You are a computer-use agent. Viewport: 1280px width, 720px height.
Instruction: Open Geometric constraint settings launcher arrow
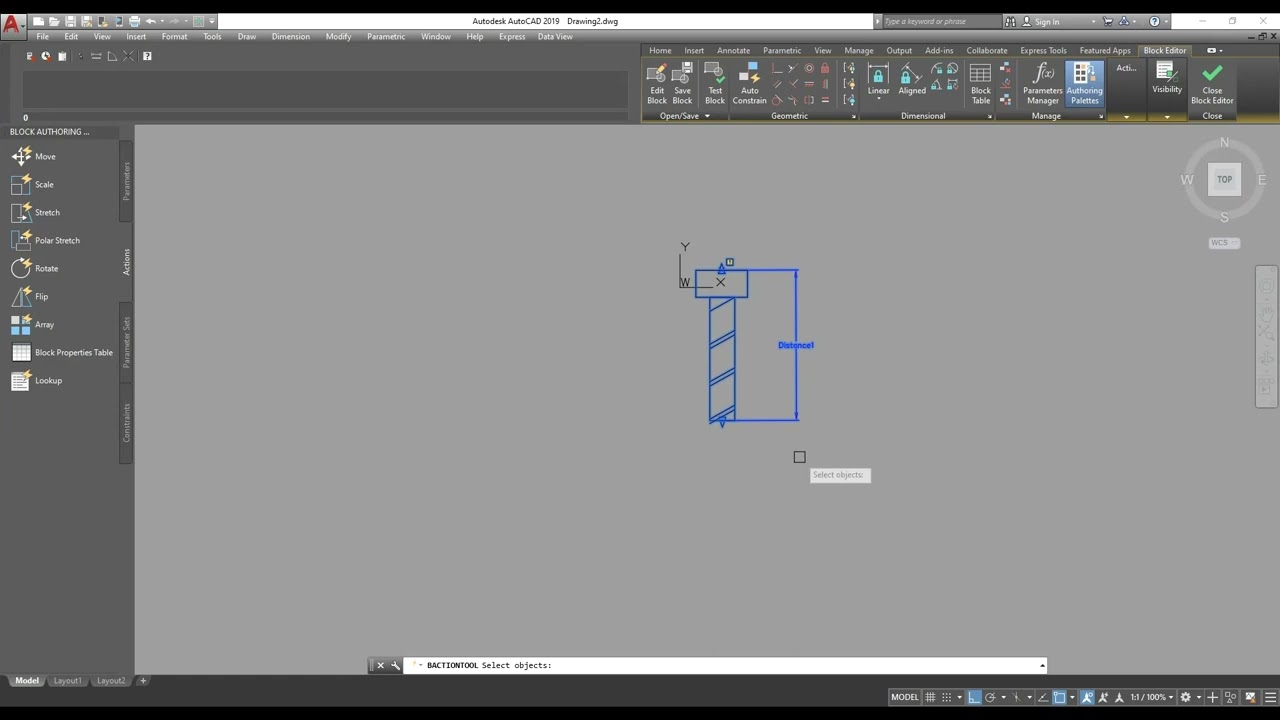[853, 117]
